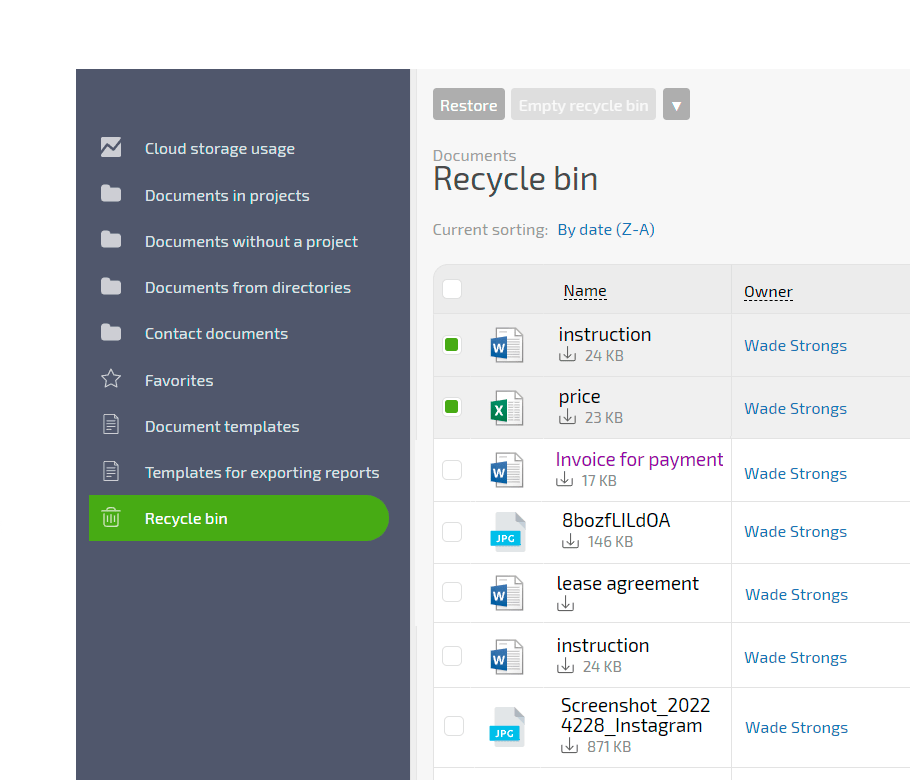This screenshot has width=910, height=780.
Task: Open Document templates
Action: tap(222, 427)
